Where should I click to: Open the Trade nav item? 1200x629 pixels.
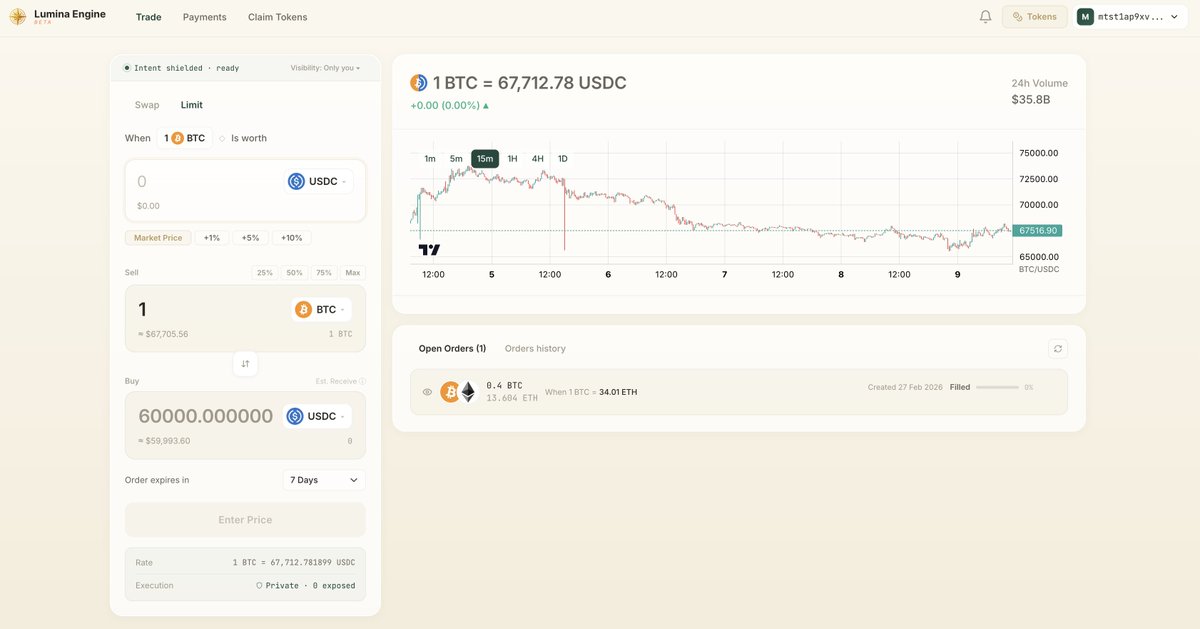tap(149, 17)
